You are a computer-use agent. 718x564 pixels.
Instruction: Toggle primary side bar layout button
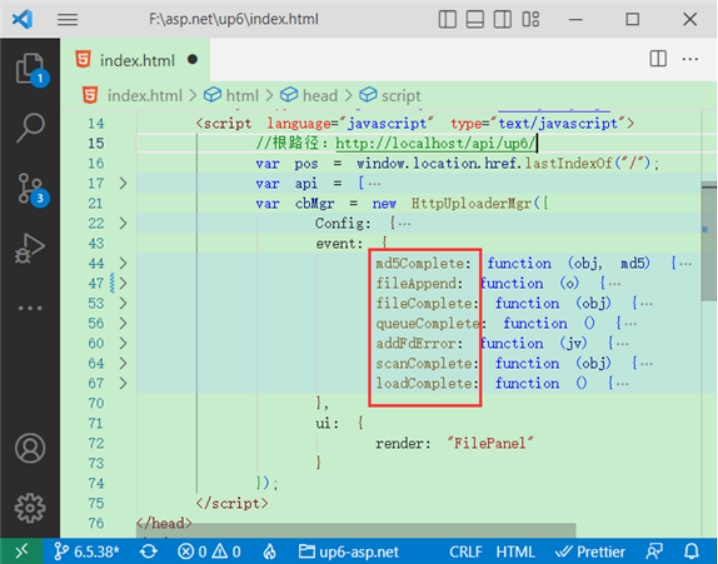447,20
